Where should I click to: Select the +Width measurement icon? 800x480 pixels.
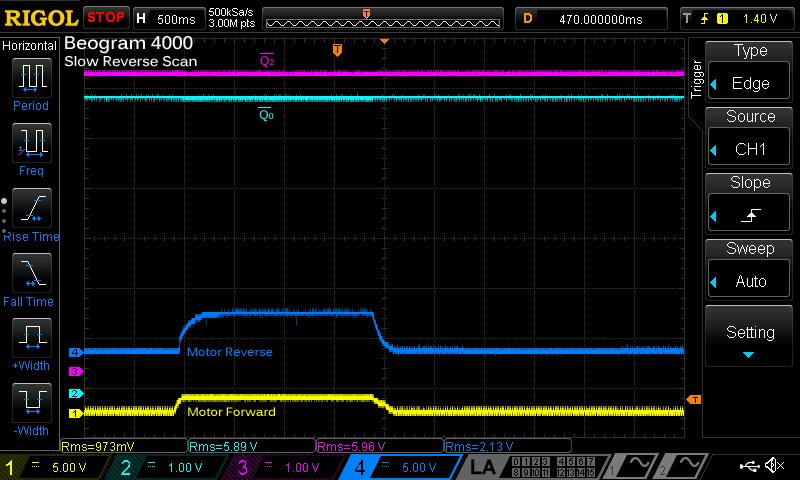point(30,335)
